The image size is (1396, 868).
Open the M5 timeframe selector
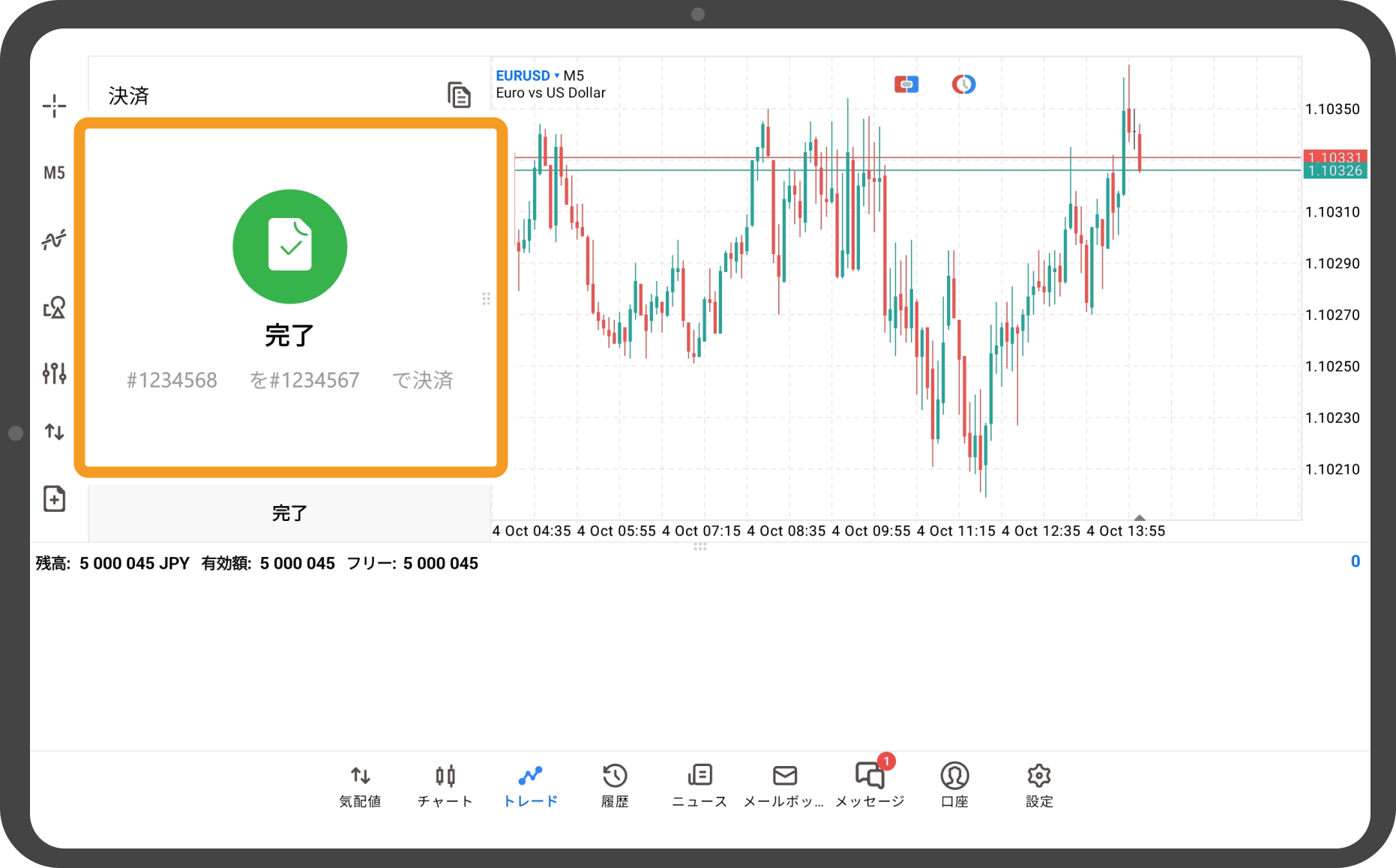[54, 173]
